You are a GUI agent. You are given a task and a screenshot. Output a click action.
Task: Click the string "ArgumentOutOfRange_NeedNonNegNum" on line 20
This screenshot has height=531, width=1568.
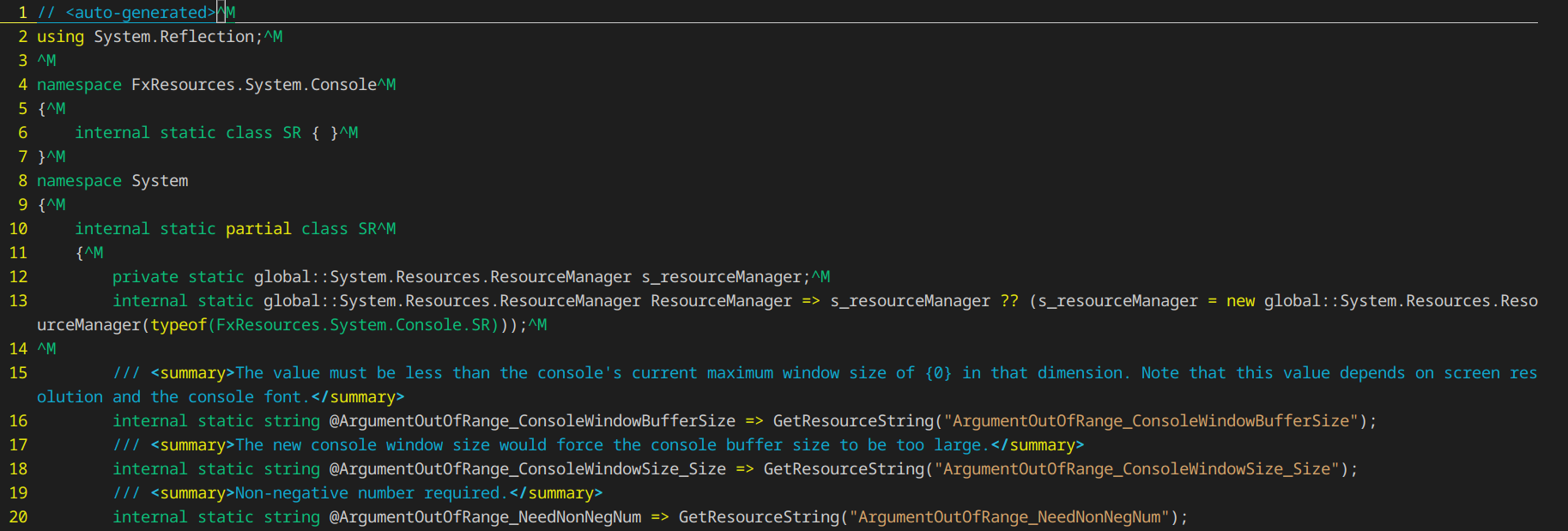[x=1009, y=517]
